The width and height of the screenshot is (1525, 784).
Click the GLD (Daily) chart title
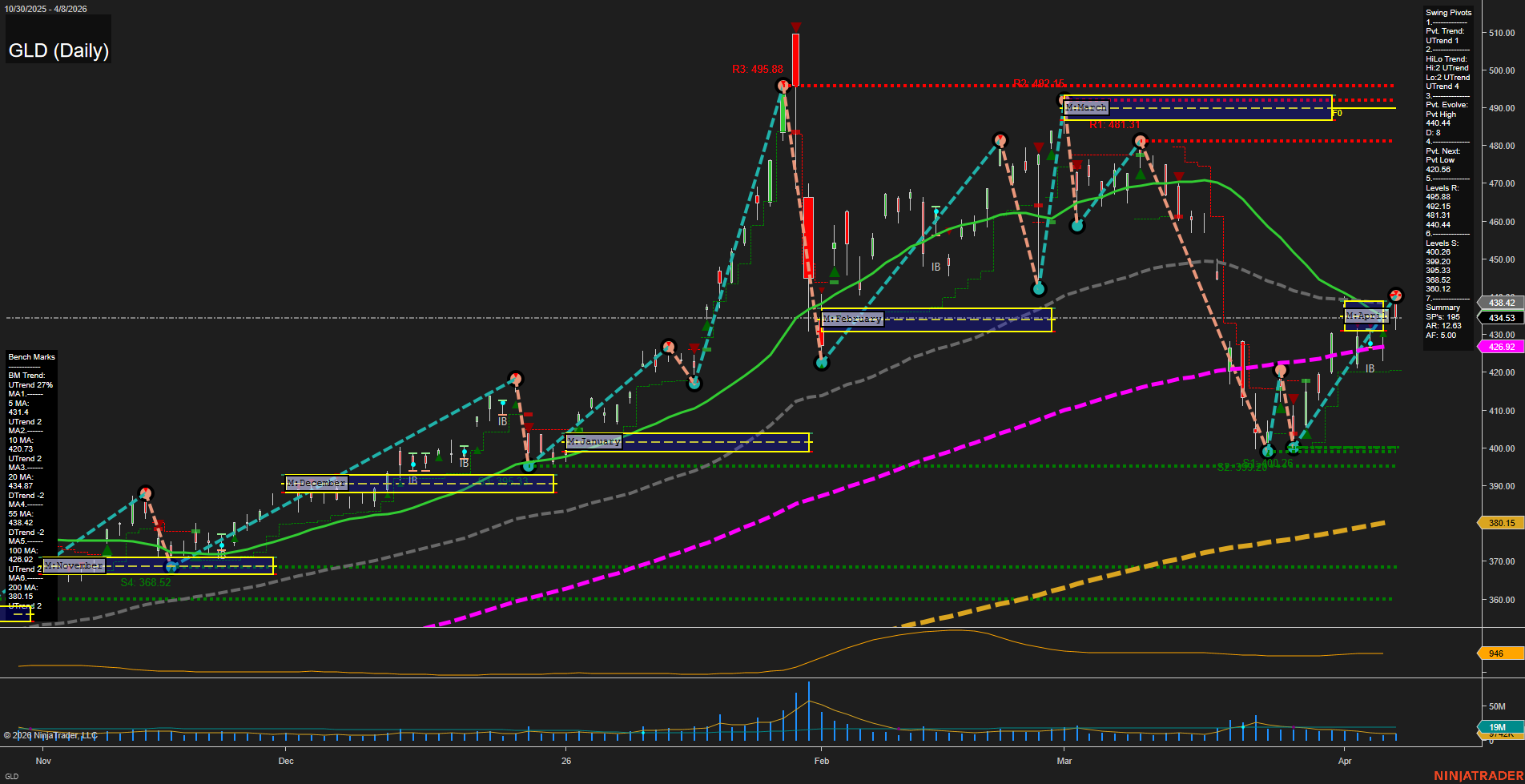(x=58, y=50)
